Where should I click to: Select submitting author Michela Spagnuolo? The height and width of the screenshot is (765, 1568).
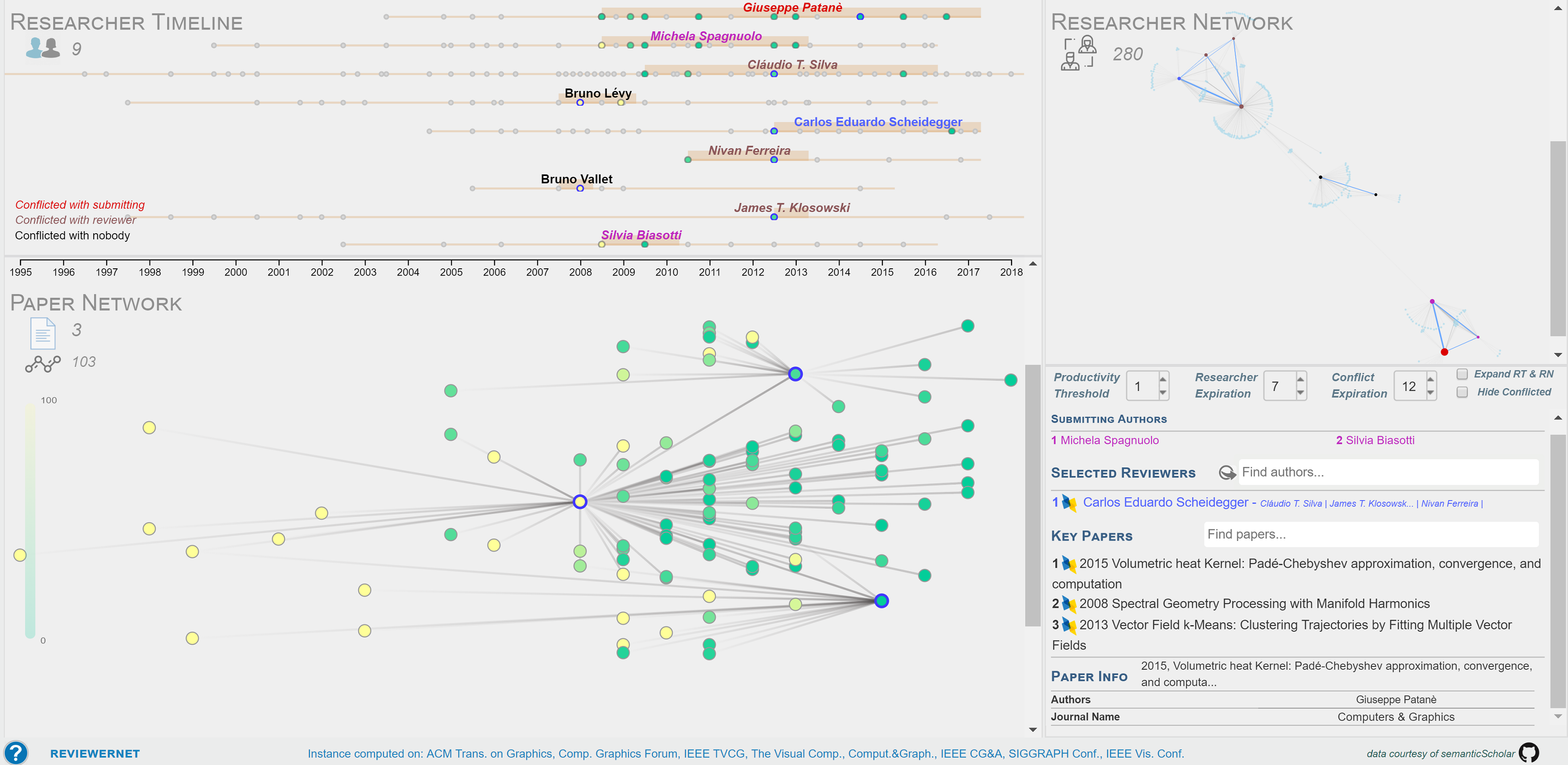1109,440
